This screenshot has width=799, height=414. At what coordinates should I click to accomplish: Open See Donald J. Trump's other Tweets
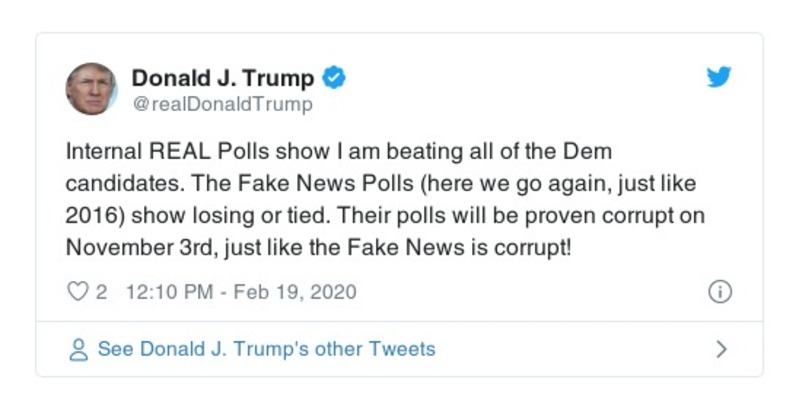click(265, 349)
